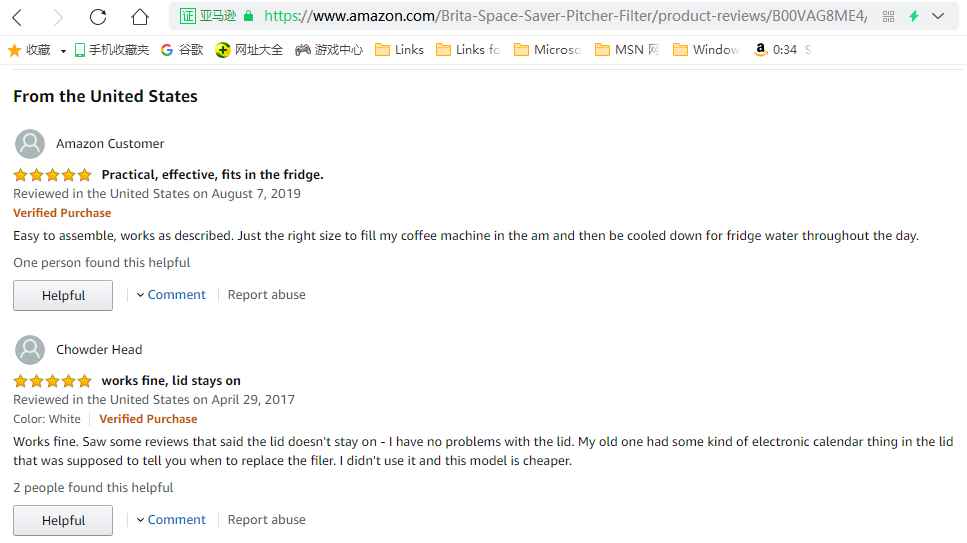This screenshot has height=543, width=967.
Task: Click the green lightning speed mode icon
Action: click(x=913, y=17)
